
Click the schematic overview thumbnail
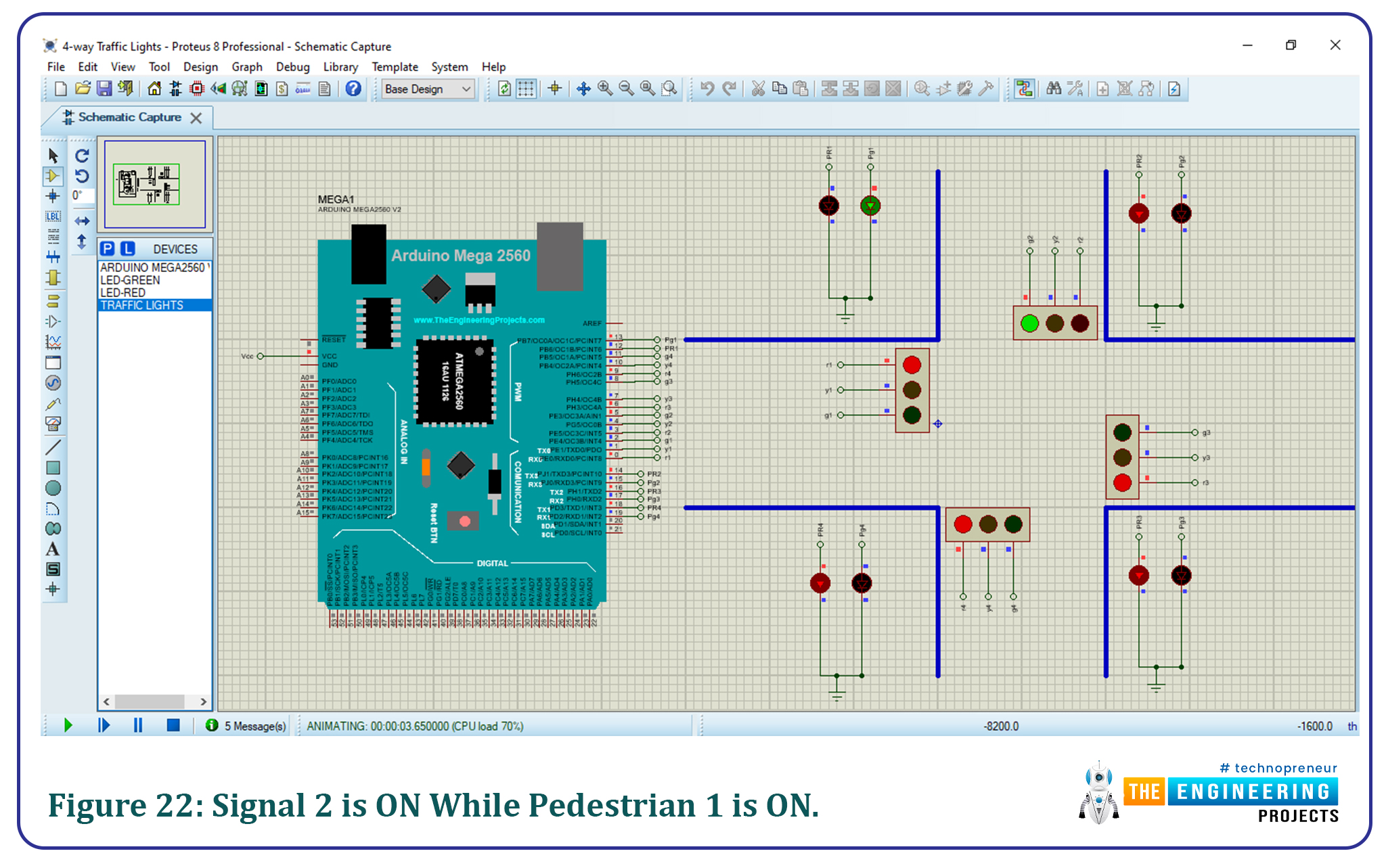click(x=155, y=184)
